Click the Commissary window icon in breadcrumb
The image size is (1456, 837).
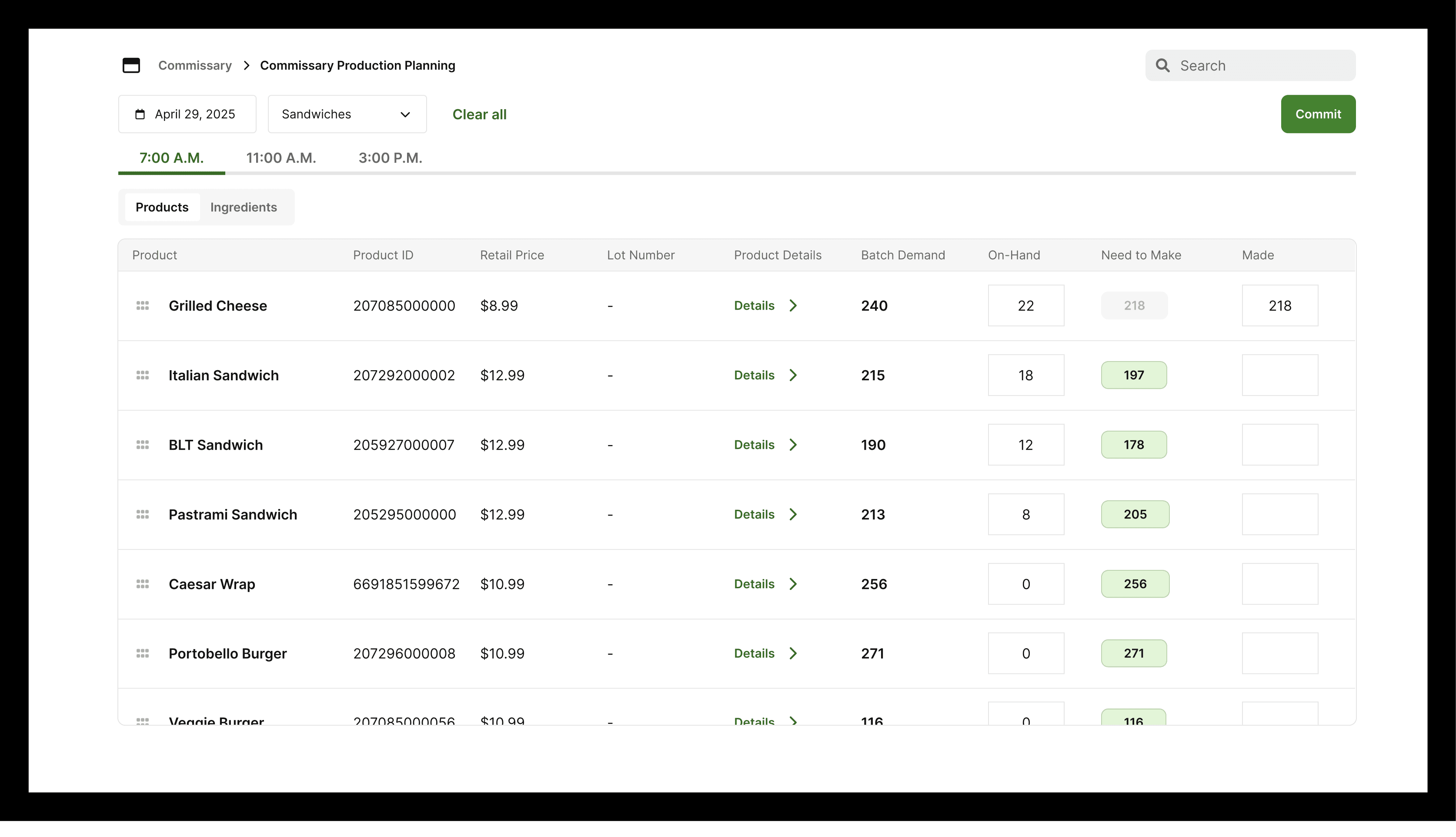131,66
